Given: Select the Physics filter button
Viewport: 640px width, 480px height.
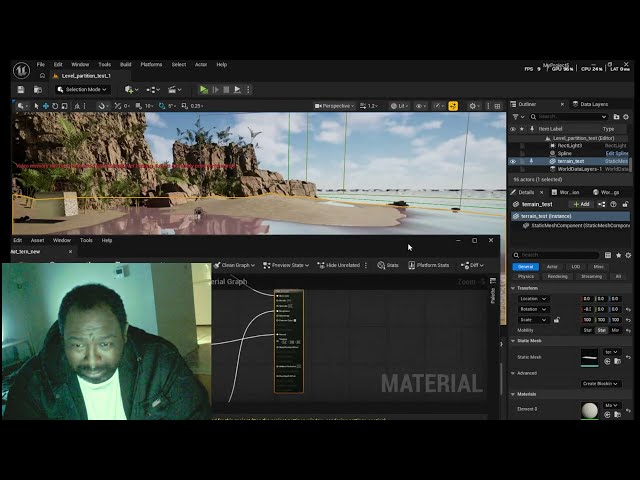Looking at the screenshot, I should pyautogui.click(x=526, y=276).
